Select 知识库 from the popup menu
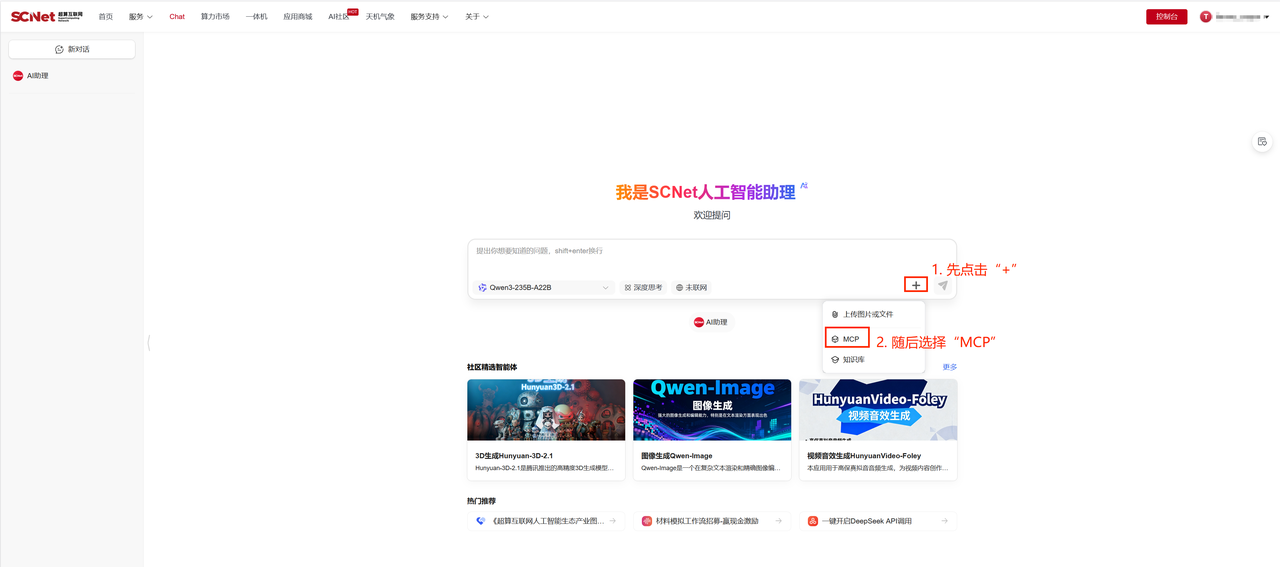 point(852,359)
